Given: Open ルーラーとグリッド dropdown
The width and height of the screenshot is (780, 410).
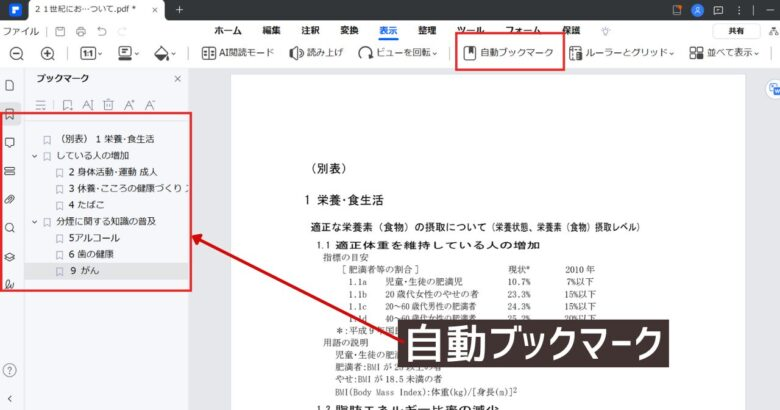Looking at the screenshot, I should tap(621, 52).
